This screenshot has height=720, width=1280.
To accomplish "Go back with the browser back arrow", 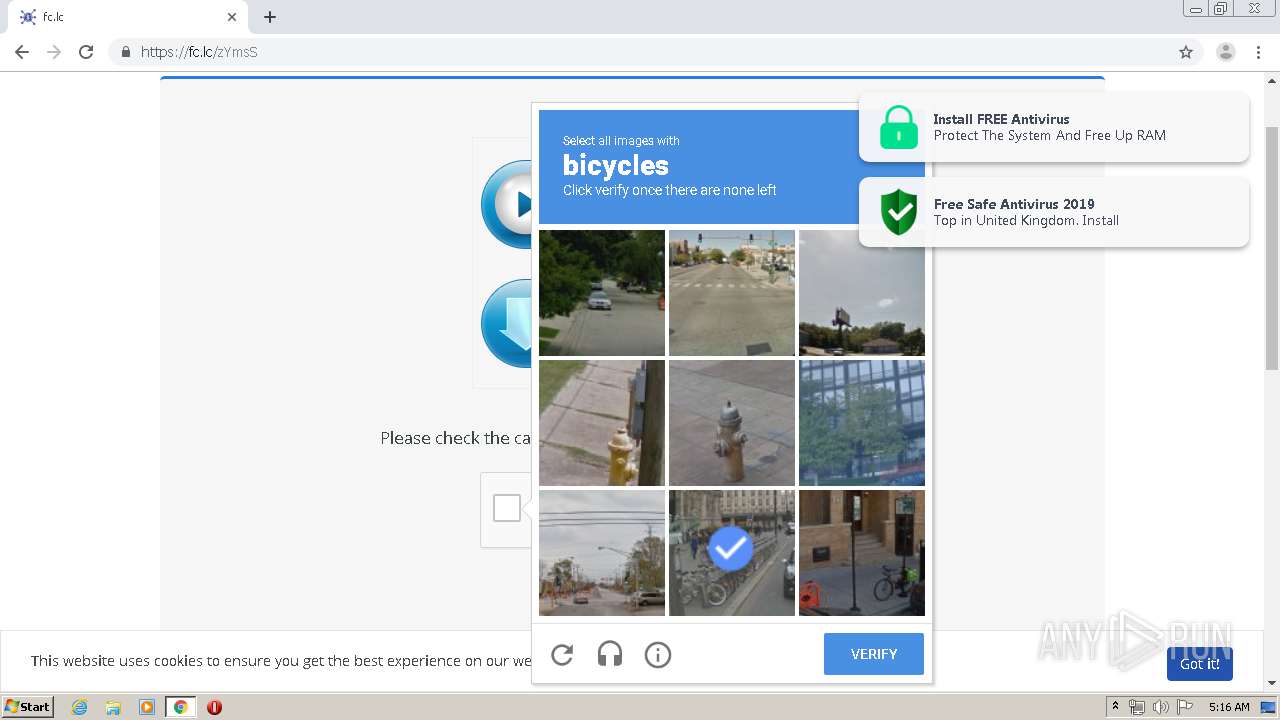I will coord(22,52).
